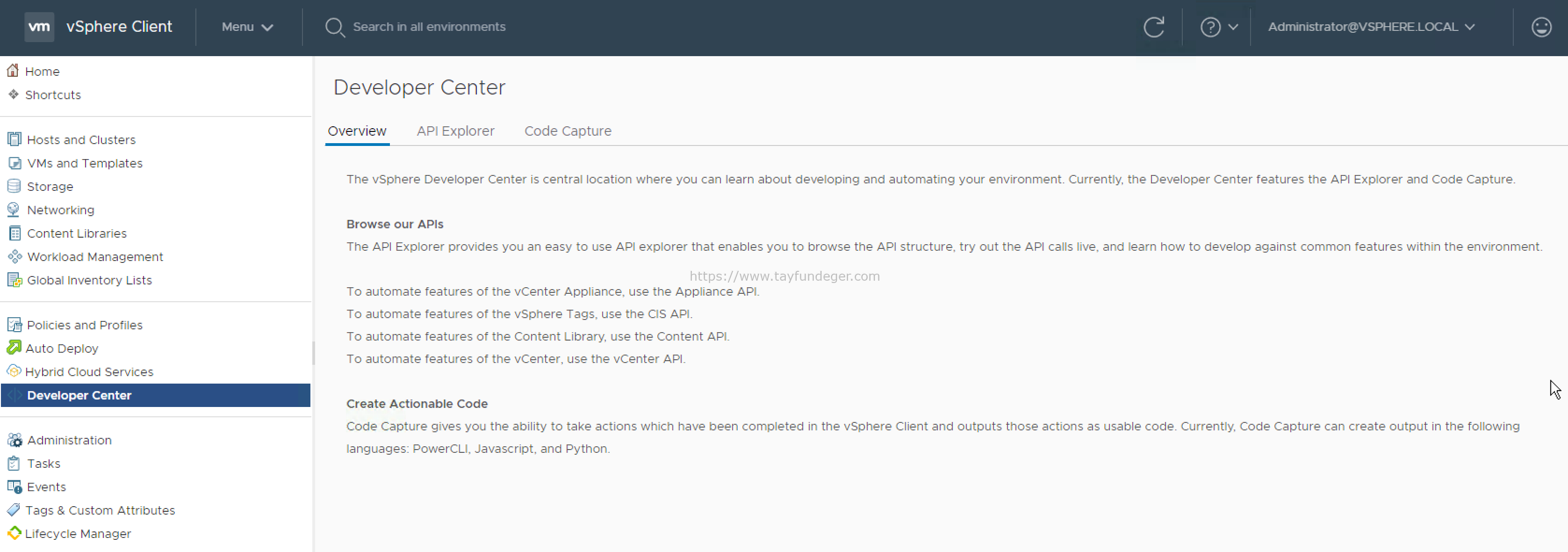
Task: Click the Policies and Profiles icon
Action: tap(14, 325)
